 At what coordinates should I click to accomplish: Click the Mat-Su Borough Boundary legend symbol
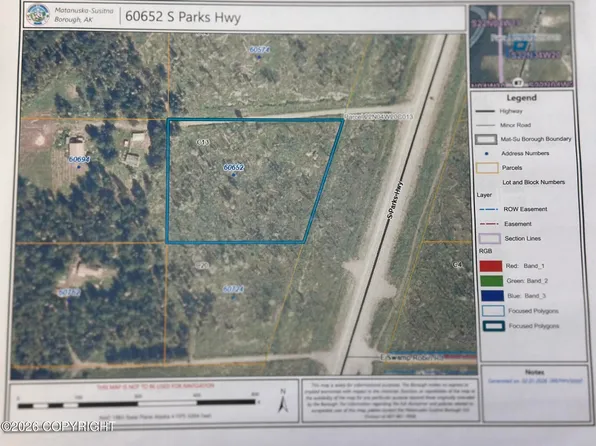pyautogui.click(x=486, y=140)
